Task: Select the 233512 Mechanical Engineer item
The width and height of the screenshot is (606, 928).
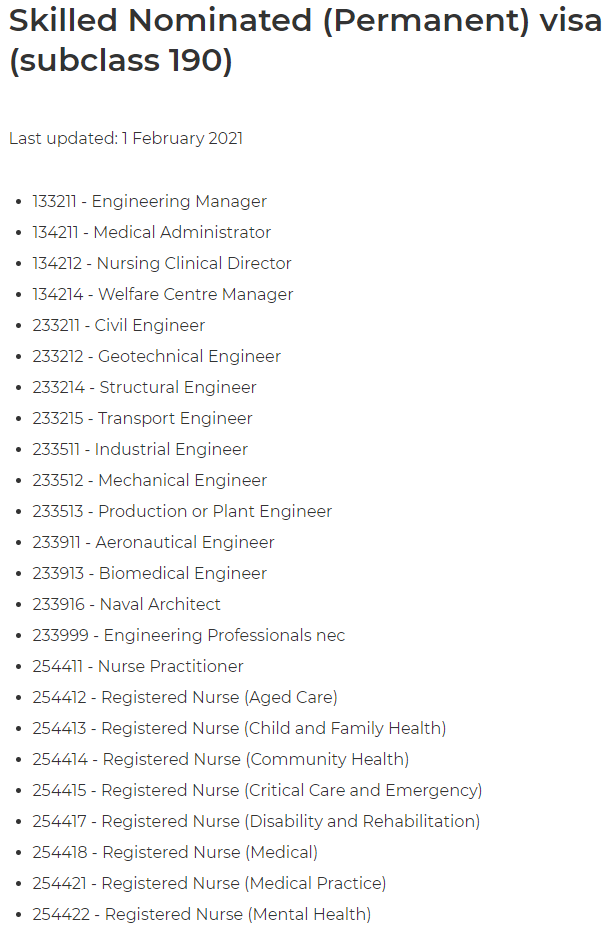Action: (x=150, y=480)
